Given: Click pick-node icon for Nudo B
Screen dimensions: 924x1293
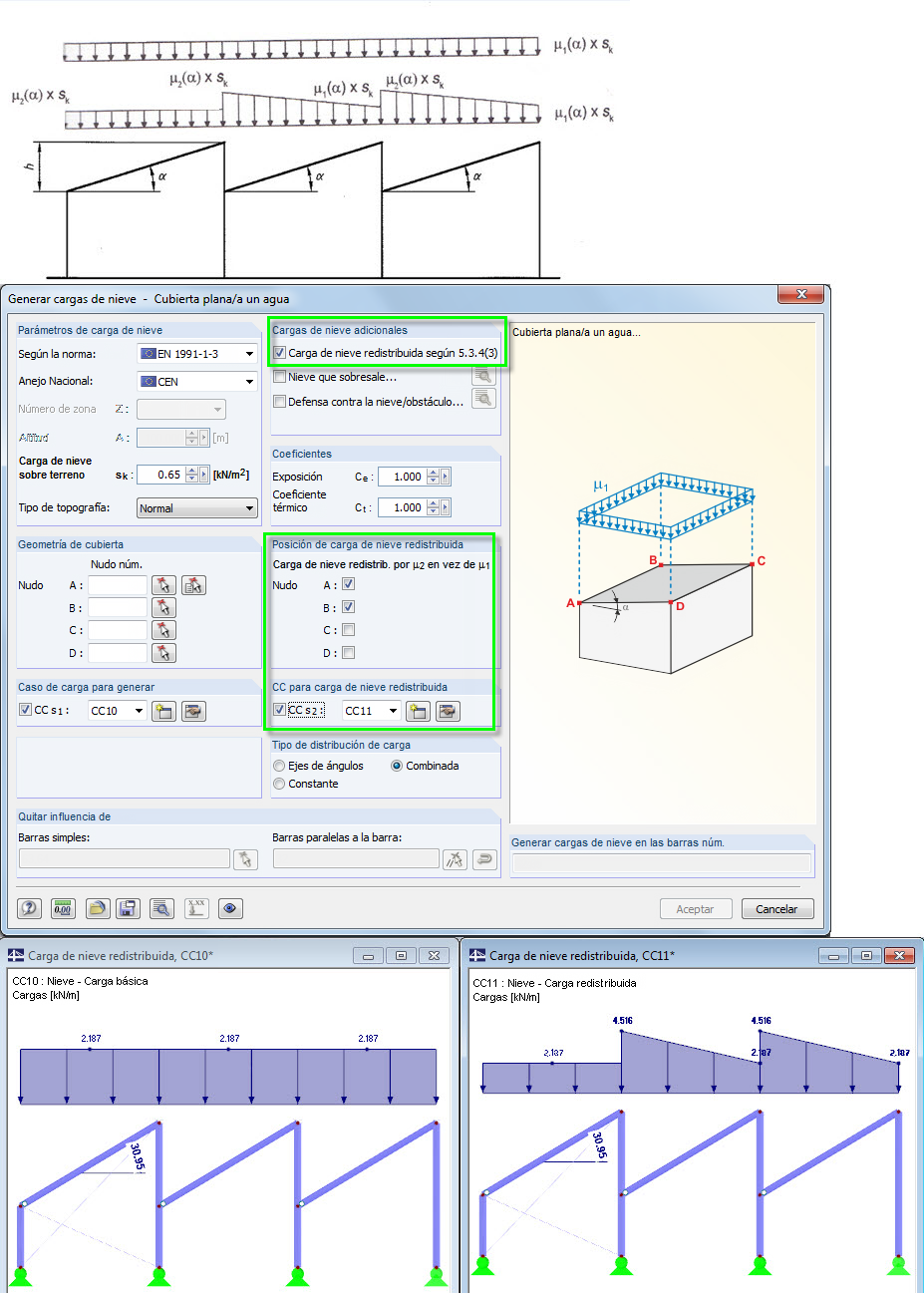Looking at the screenshot, I should (x=163, y=607).
